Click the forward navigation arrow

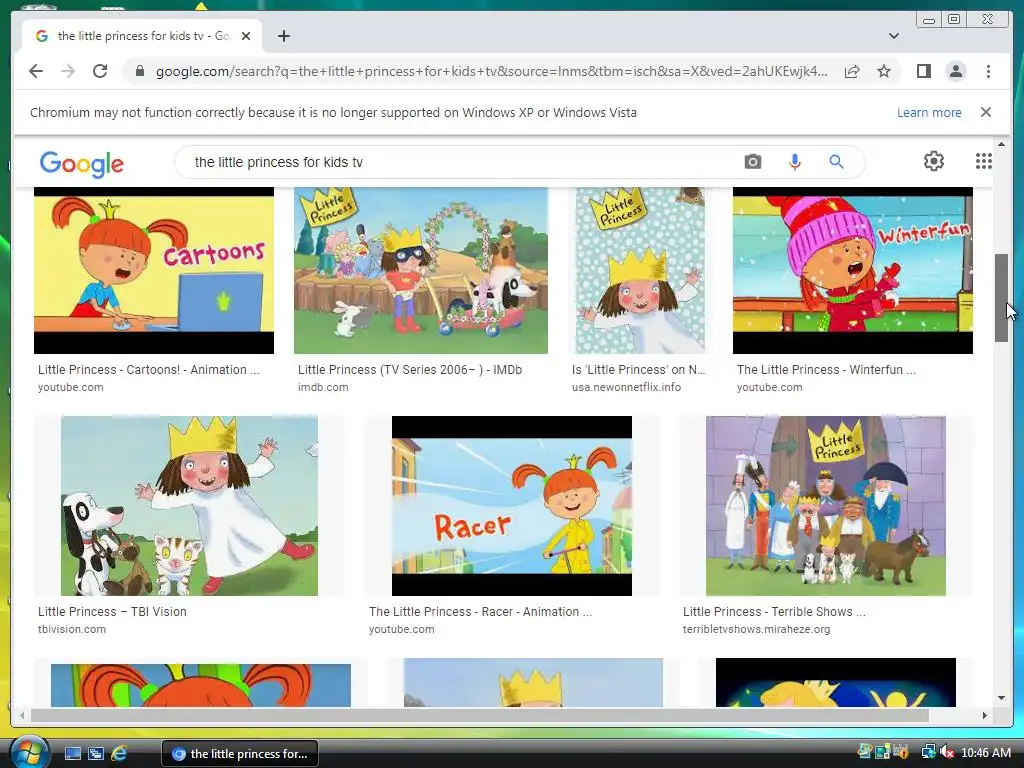click(x=68, y=71)
